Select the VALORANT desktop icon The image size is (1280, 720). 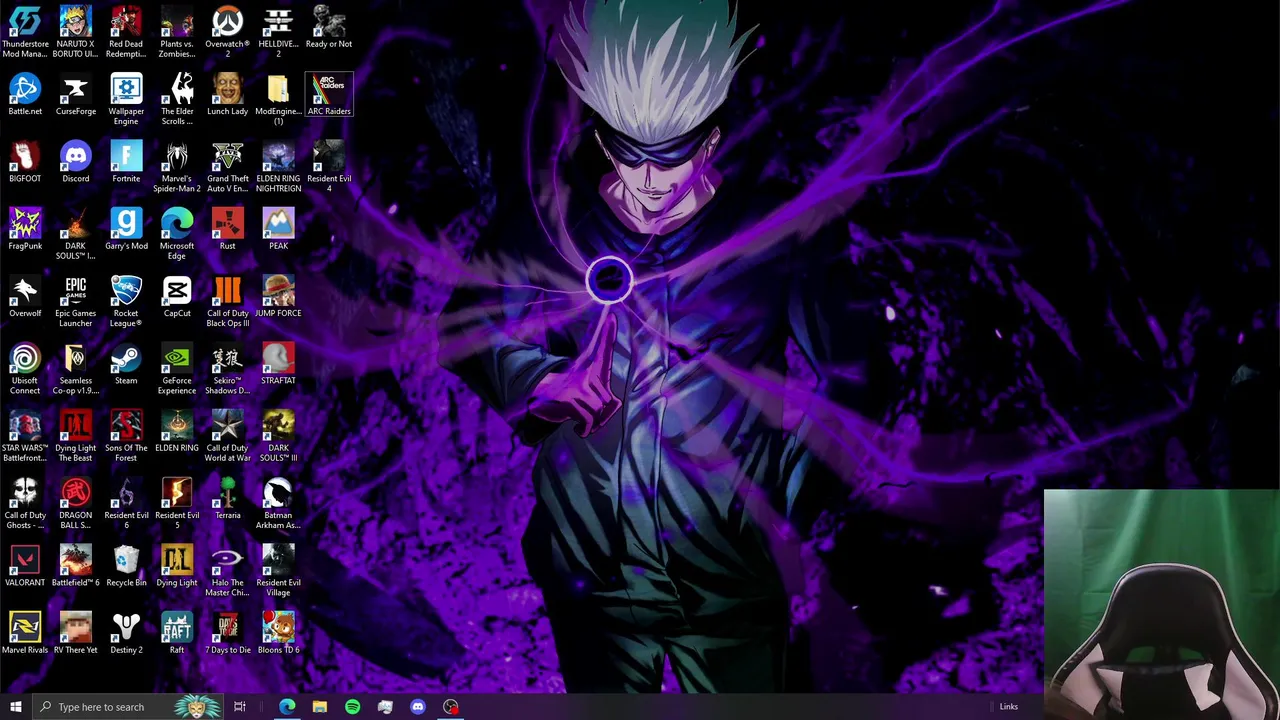pos(25,565)
